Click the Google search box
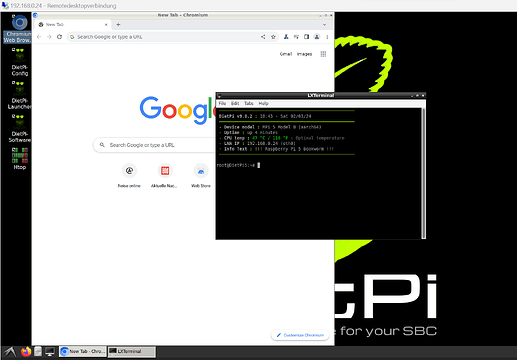Screen dimensions: 517x360 155,145
